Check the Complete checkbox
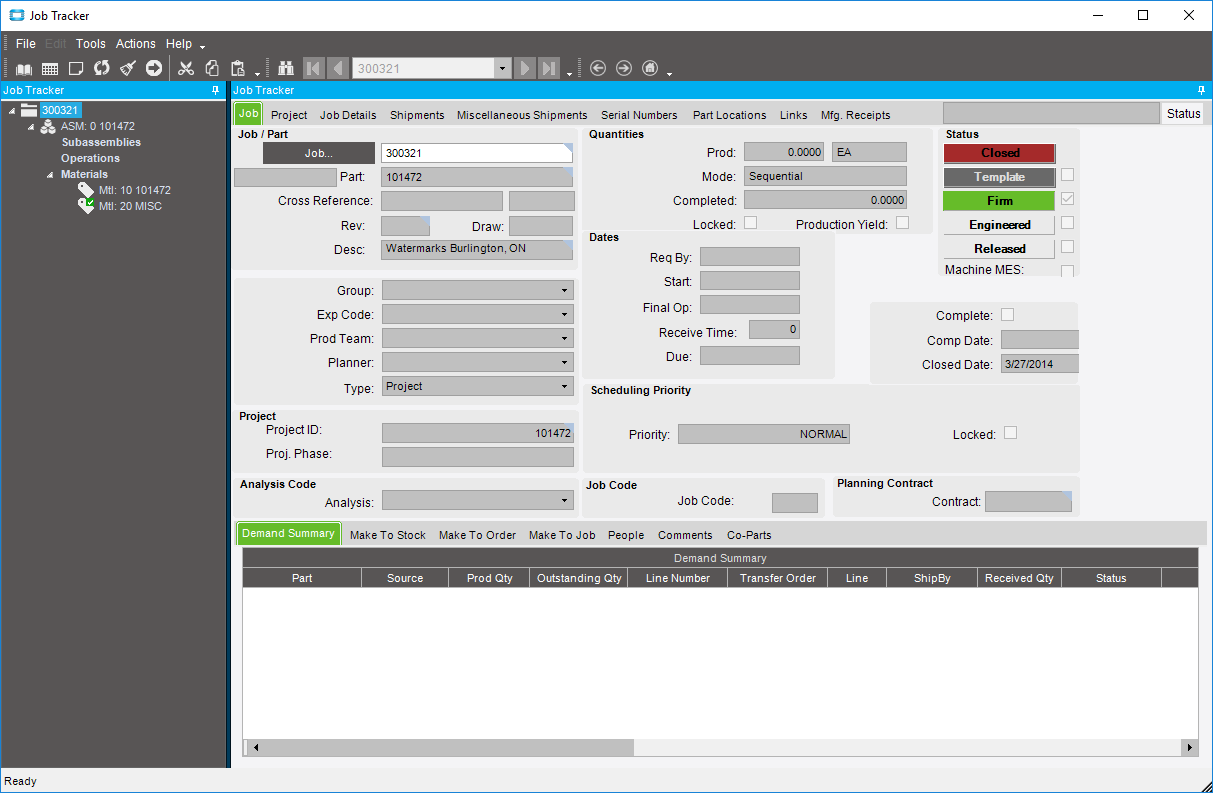The height and width of the screenshot is (793, 1213). click(1007, 315)
